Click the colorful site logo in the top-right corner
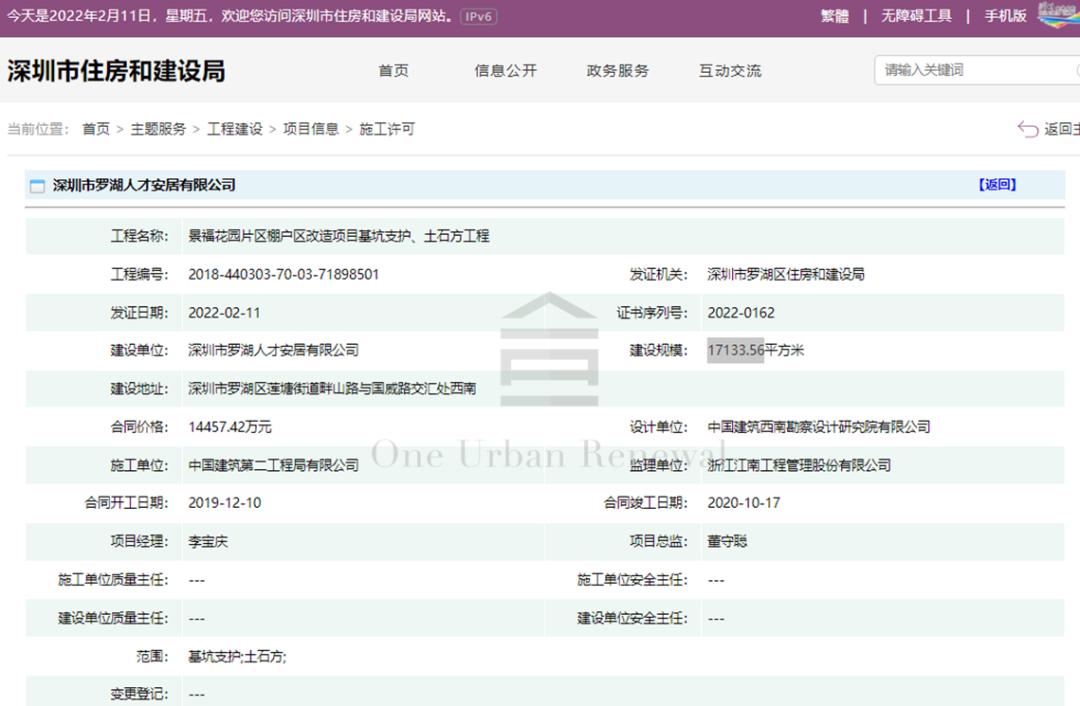This screenshot has width=1080, height=706. coord(1058,16)
